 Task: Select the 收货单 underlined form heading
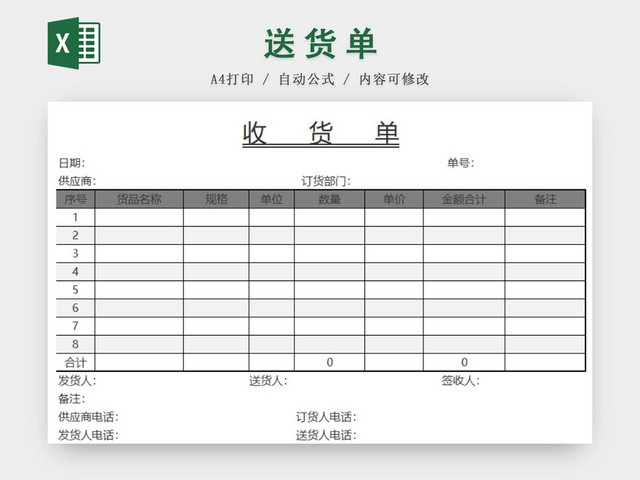point(320,133)
